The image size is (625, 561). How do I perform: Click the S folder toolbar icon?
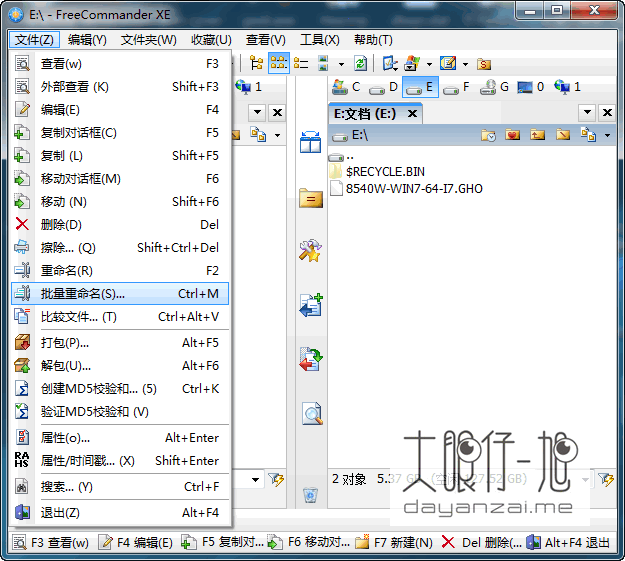pyautogui.click(x=484, y=64)
